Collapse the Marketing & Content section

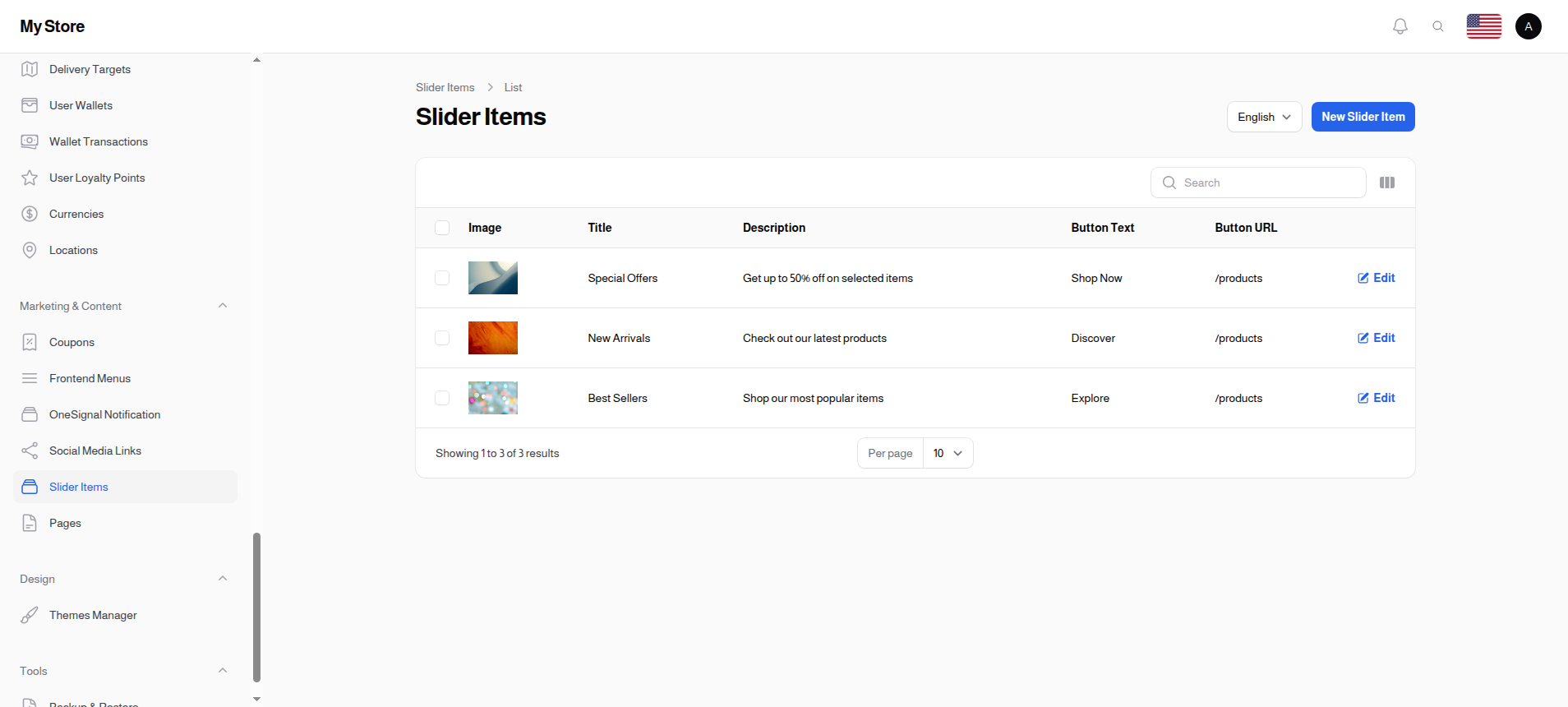tap(223, 306)
